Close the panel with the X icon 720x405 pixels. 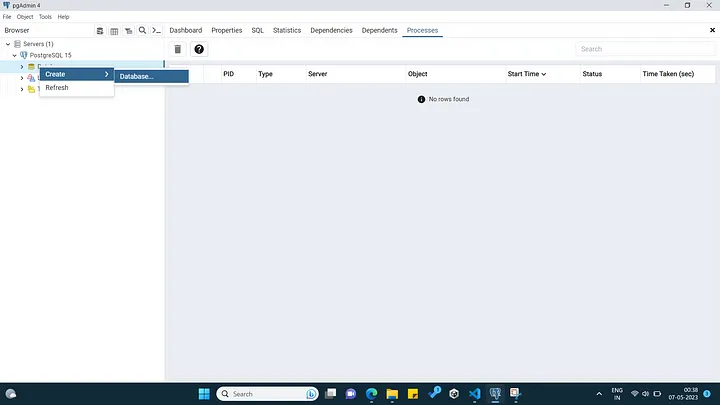(x=712, y=30)
